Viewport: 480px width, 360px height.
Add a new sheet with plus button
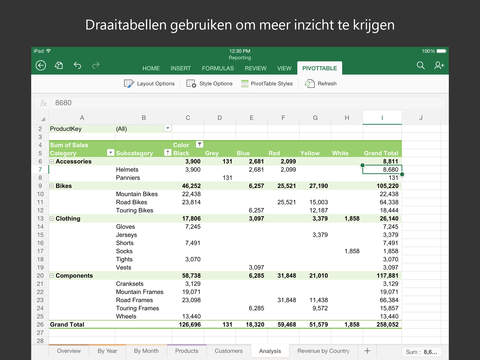(367, 351)
